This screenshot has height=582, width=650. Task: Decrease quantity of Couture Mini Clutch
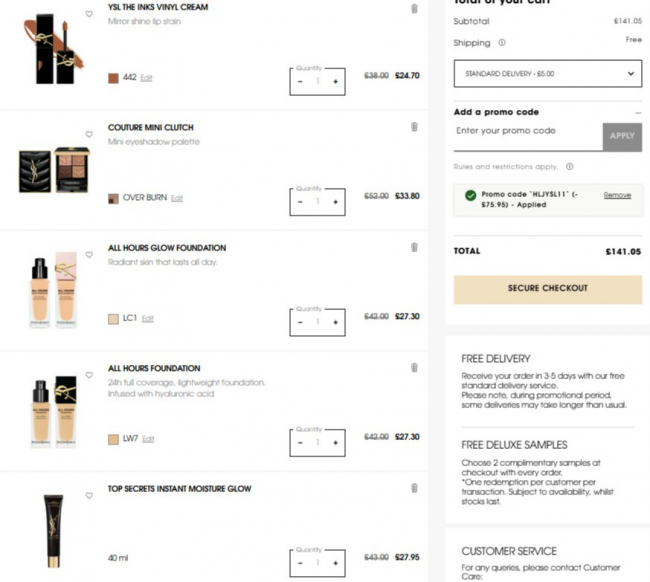300,202
